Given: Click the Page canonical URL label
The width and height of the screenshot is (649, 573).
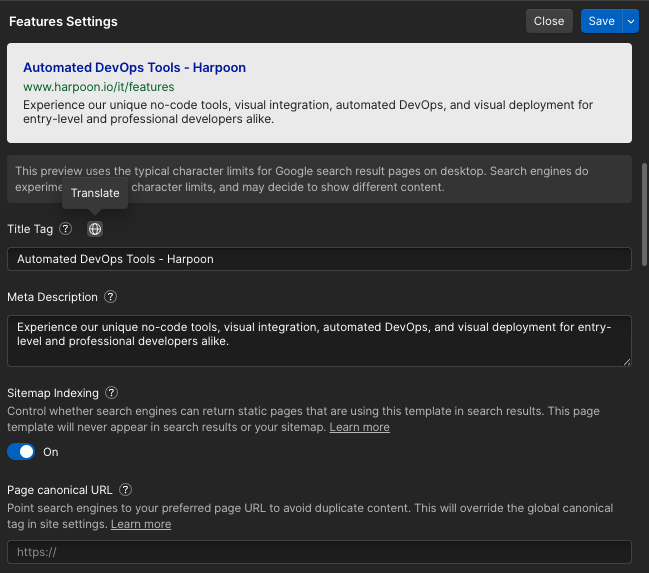Looking at the screenshot, I should tap(60, 490).
